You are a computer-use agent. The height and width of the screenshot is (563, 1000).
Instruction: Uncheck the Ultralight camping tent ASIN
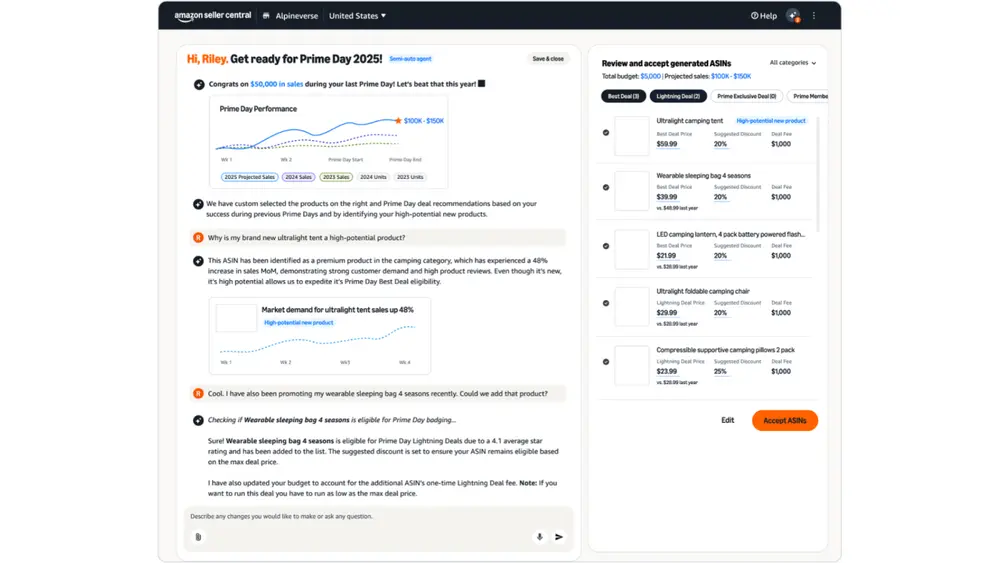(x=606, y=133)
